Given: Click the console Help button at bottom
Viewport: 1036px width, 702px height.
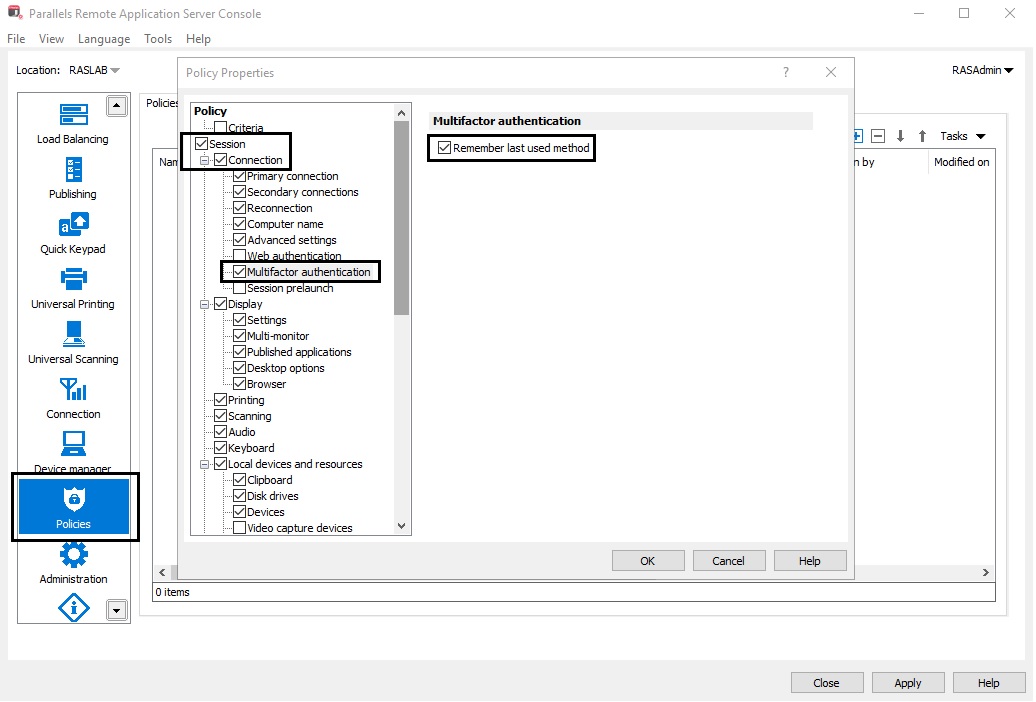Looking at the screenshot, I should (988, 683).
